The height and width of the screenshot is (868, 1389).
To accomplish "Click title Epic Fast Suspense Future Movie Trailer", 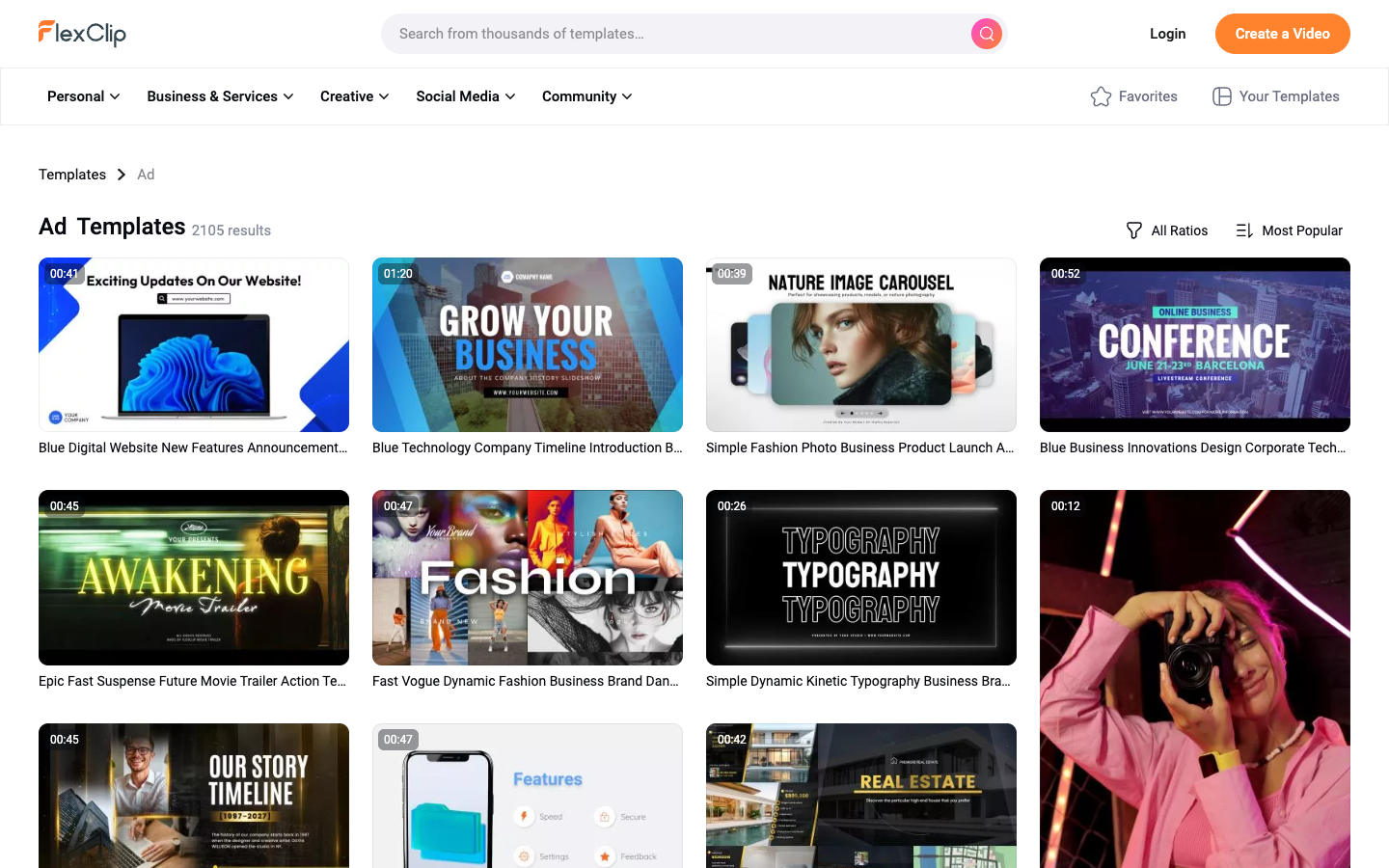I will (193, 681).
